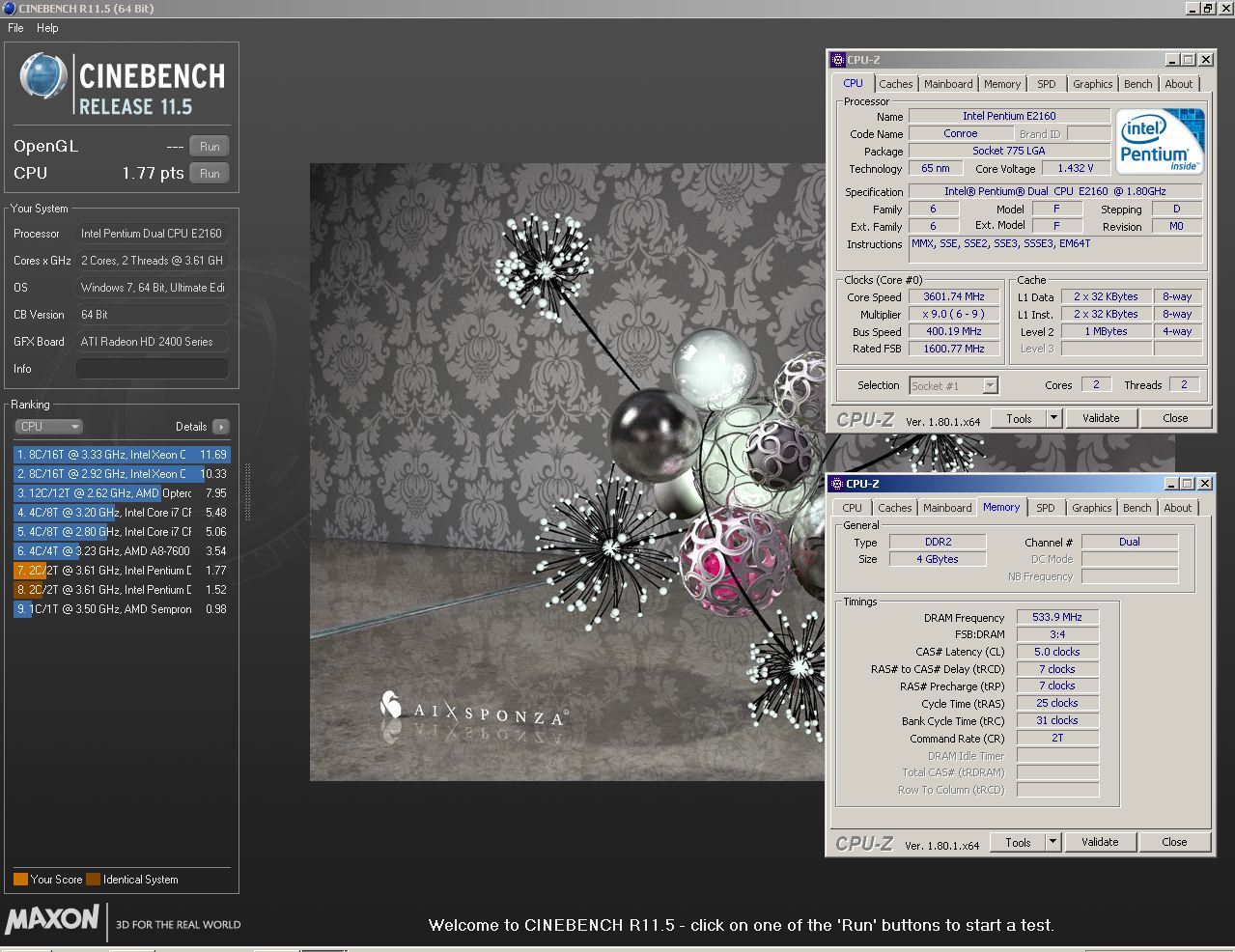Viewport: 1235px width, 952px height.
Task: Click the DRAM Frequency 533.9 MHz value
Action: coord(1057,618)
